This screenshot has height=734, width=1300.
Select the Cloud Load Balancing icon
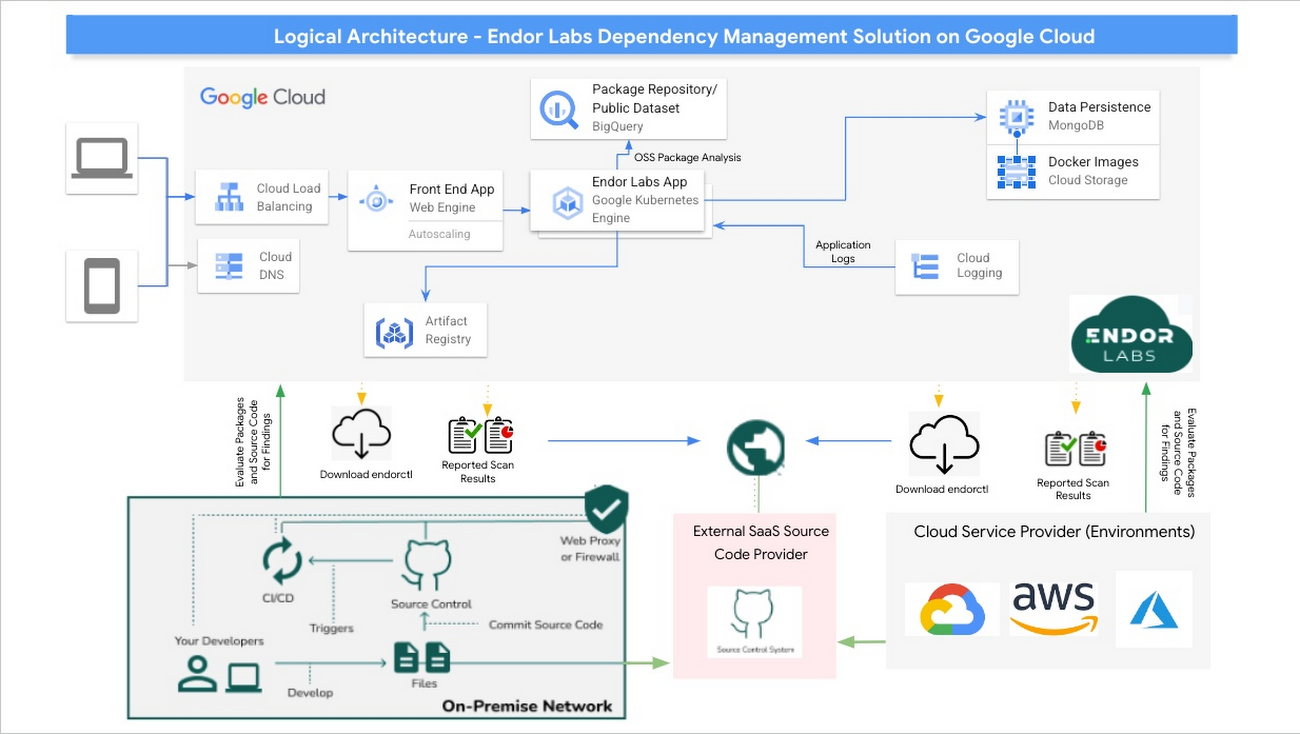click(229, 197)
